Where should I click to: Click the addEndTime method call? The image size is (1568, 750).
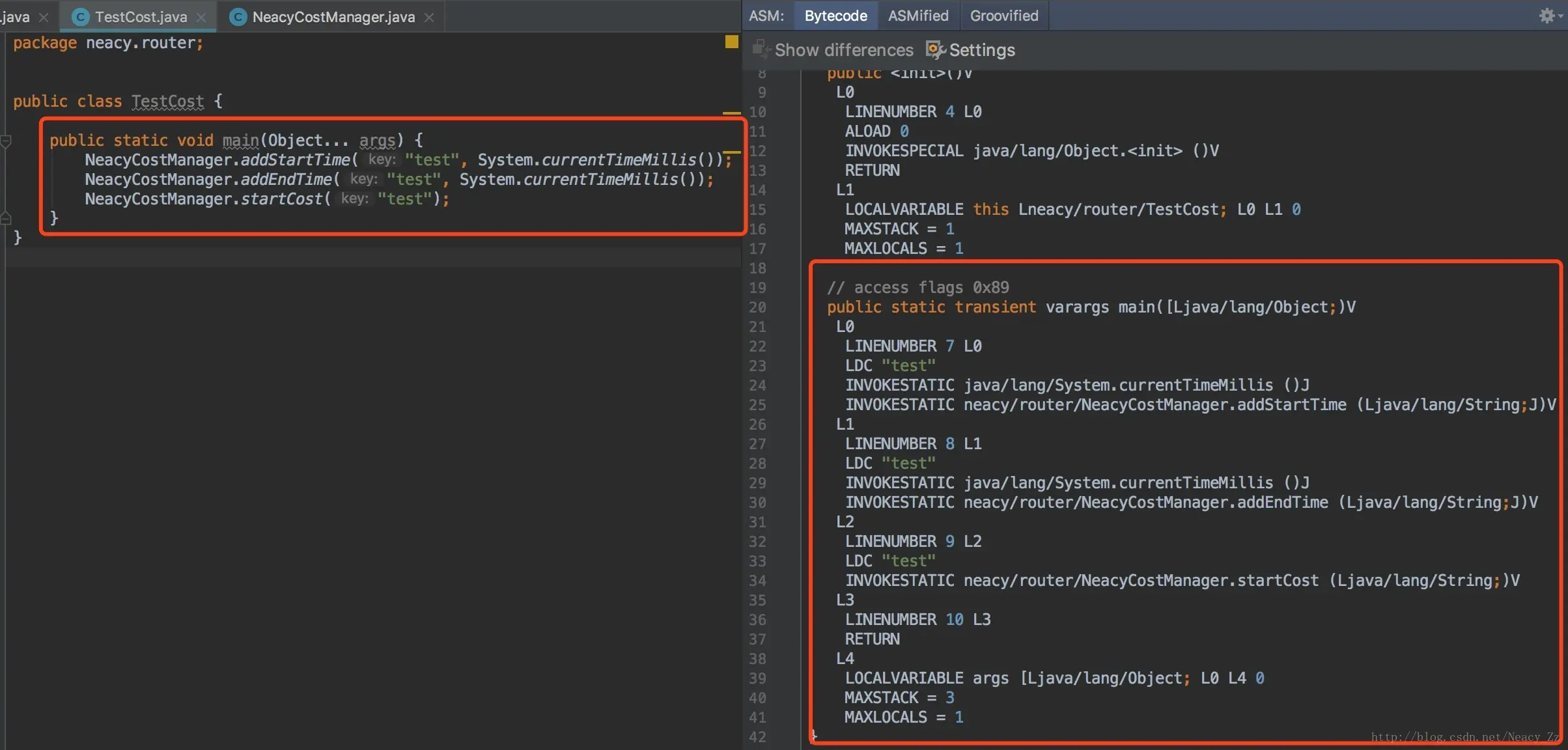286,180
